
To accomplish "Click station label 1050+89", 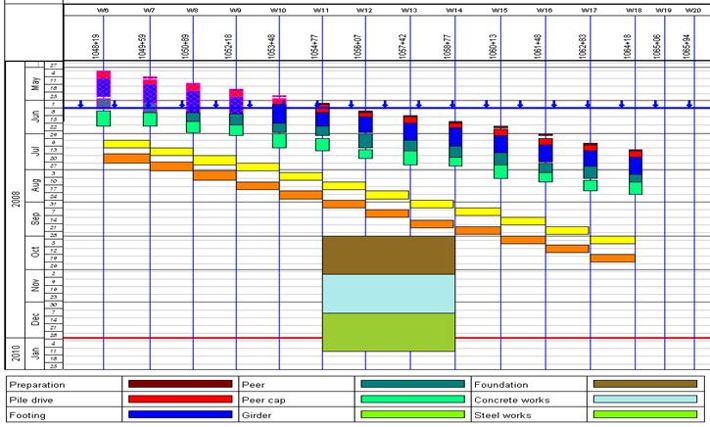I will click(185, 46).
